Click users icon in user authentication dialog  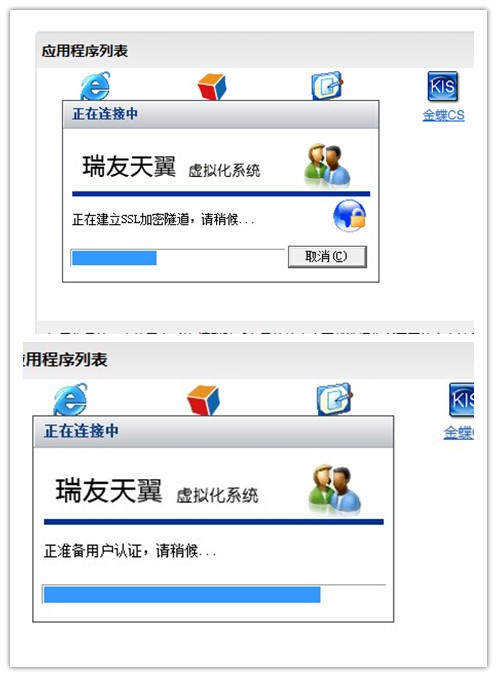[335, 490]
